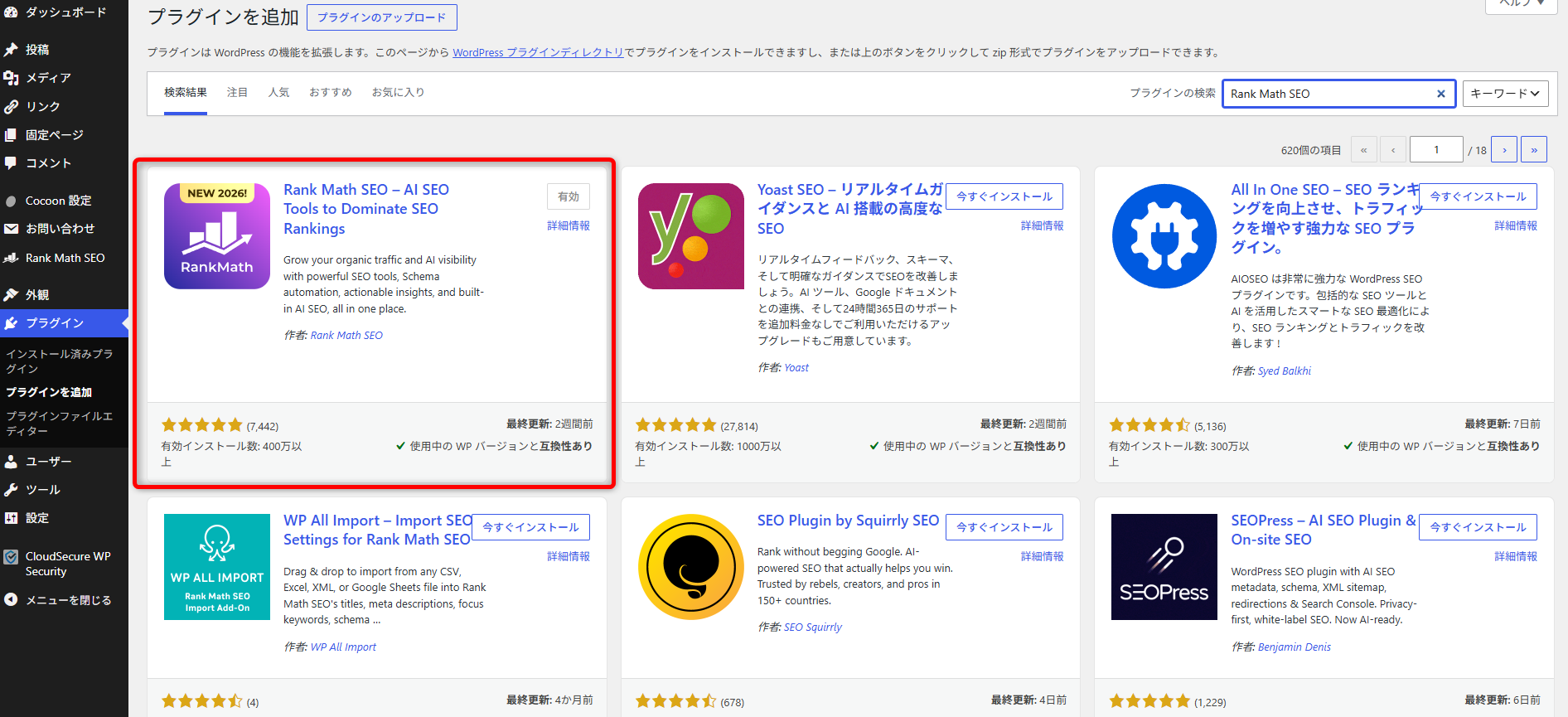Open author link Benjamin Denis
The height and width of the screenshot is (717, 1568).
1295,647
